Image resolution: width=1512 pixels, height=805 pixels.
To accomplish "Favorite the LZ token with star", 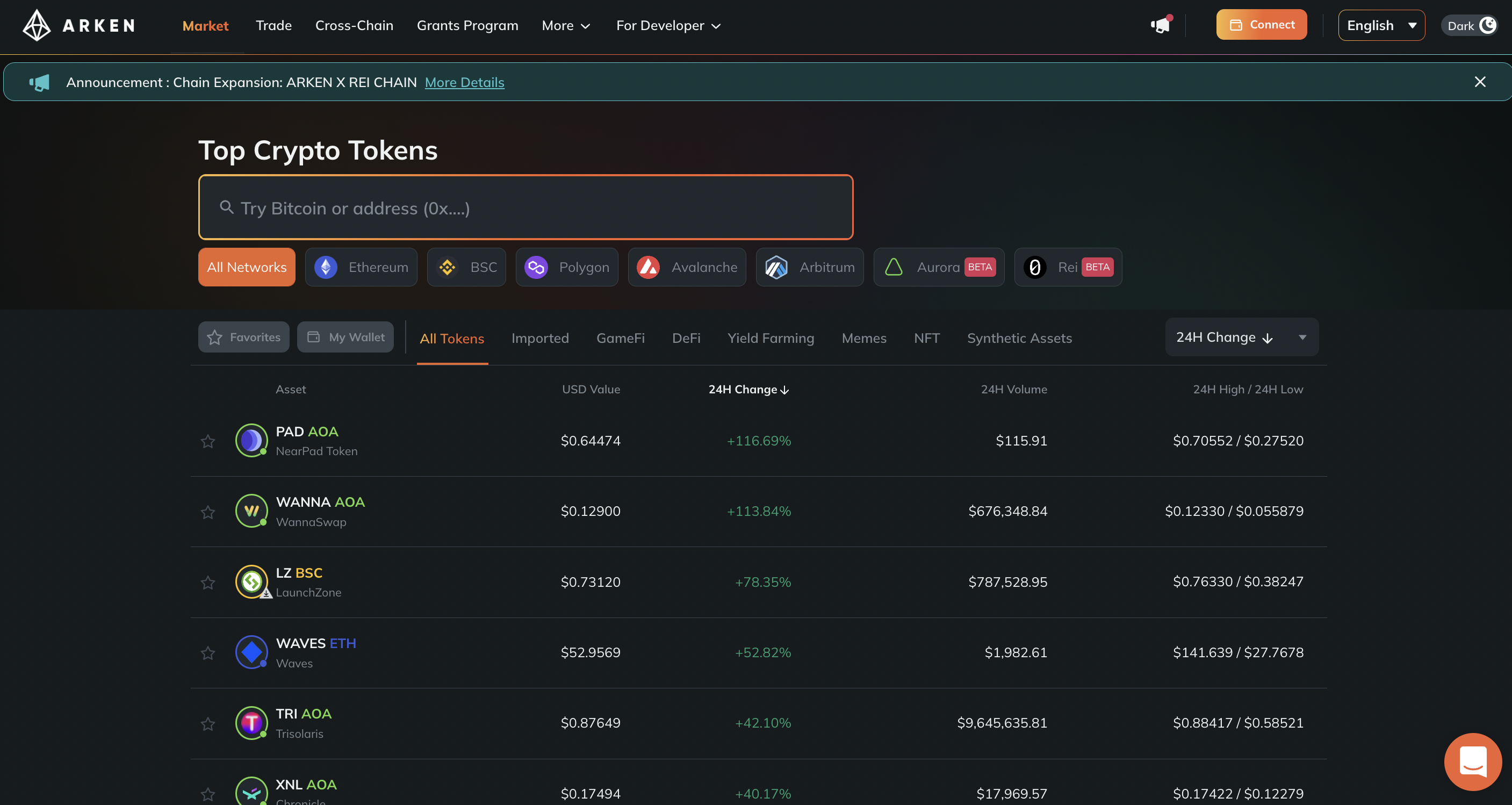I will coord(208,583).
